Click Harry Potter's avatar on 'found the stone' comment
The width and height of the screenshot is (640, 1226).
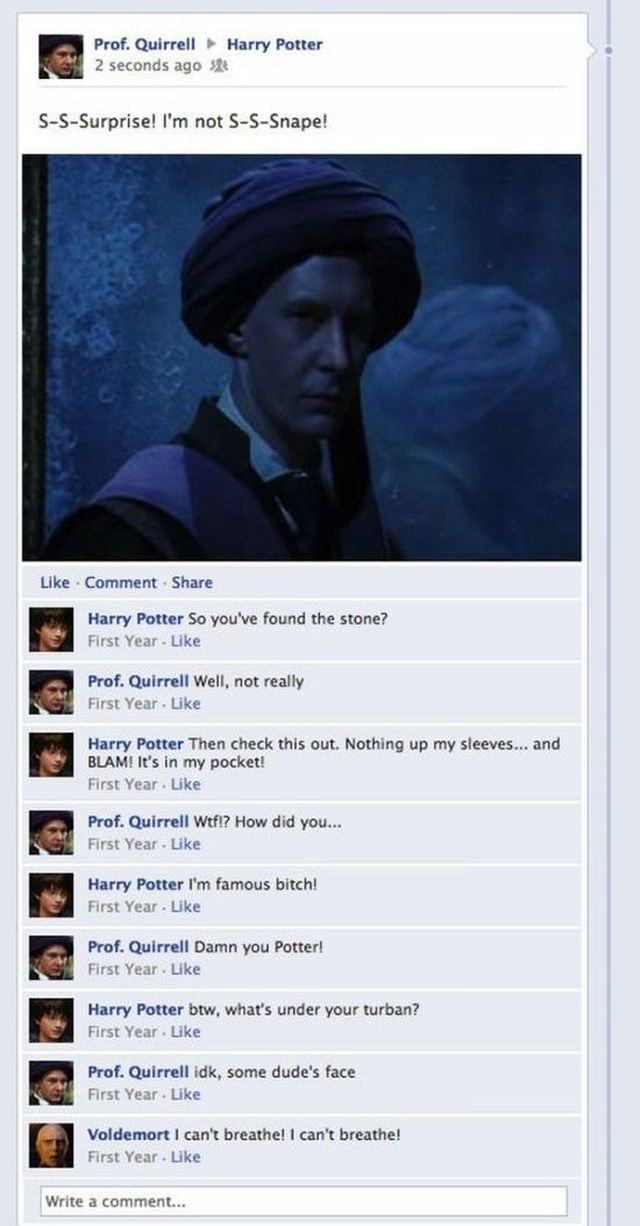pos(50,628)
